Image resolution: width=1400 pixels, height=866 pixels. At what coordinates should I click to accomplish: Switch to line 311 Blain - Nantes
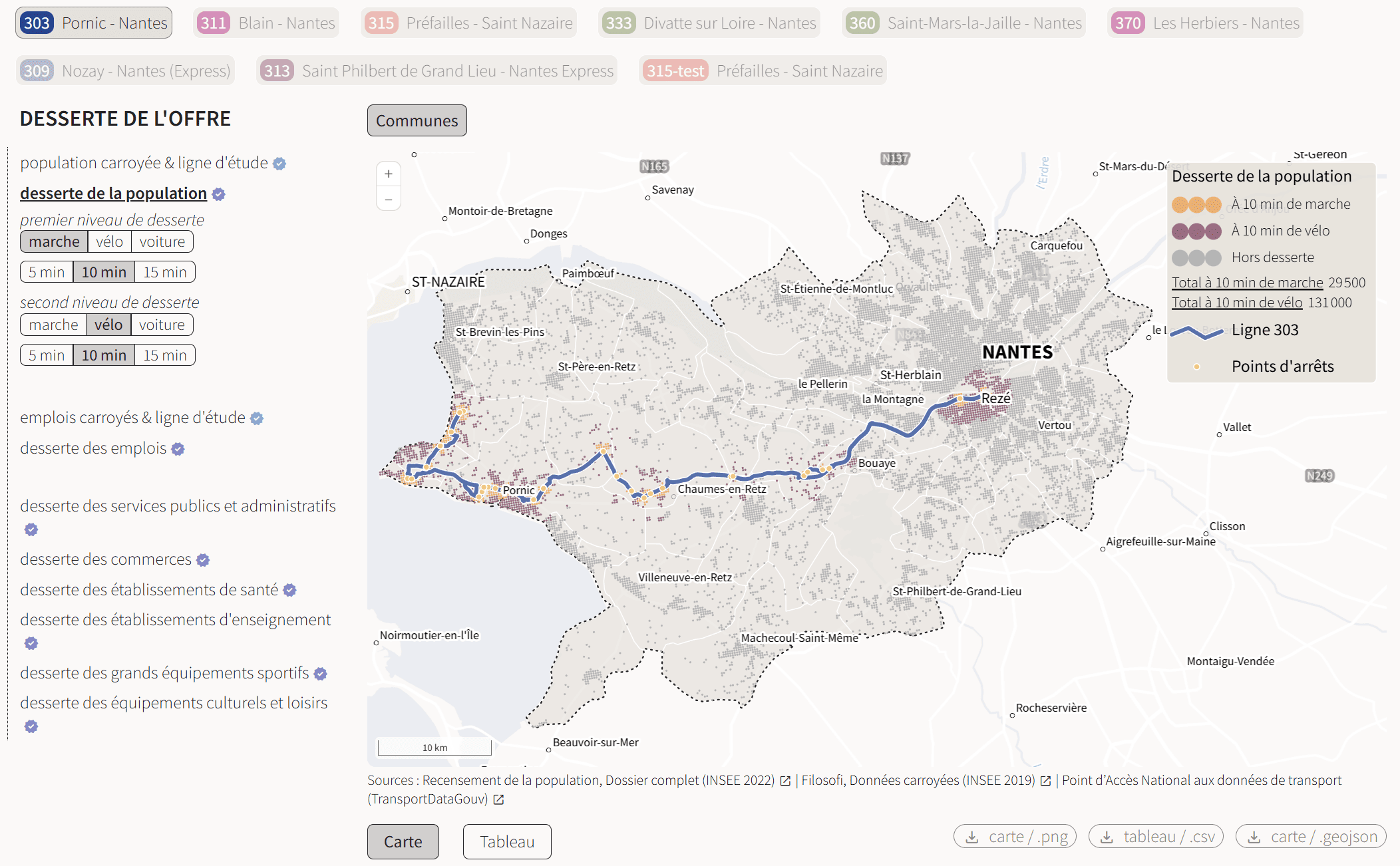[x=267, y=23]
